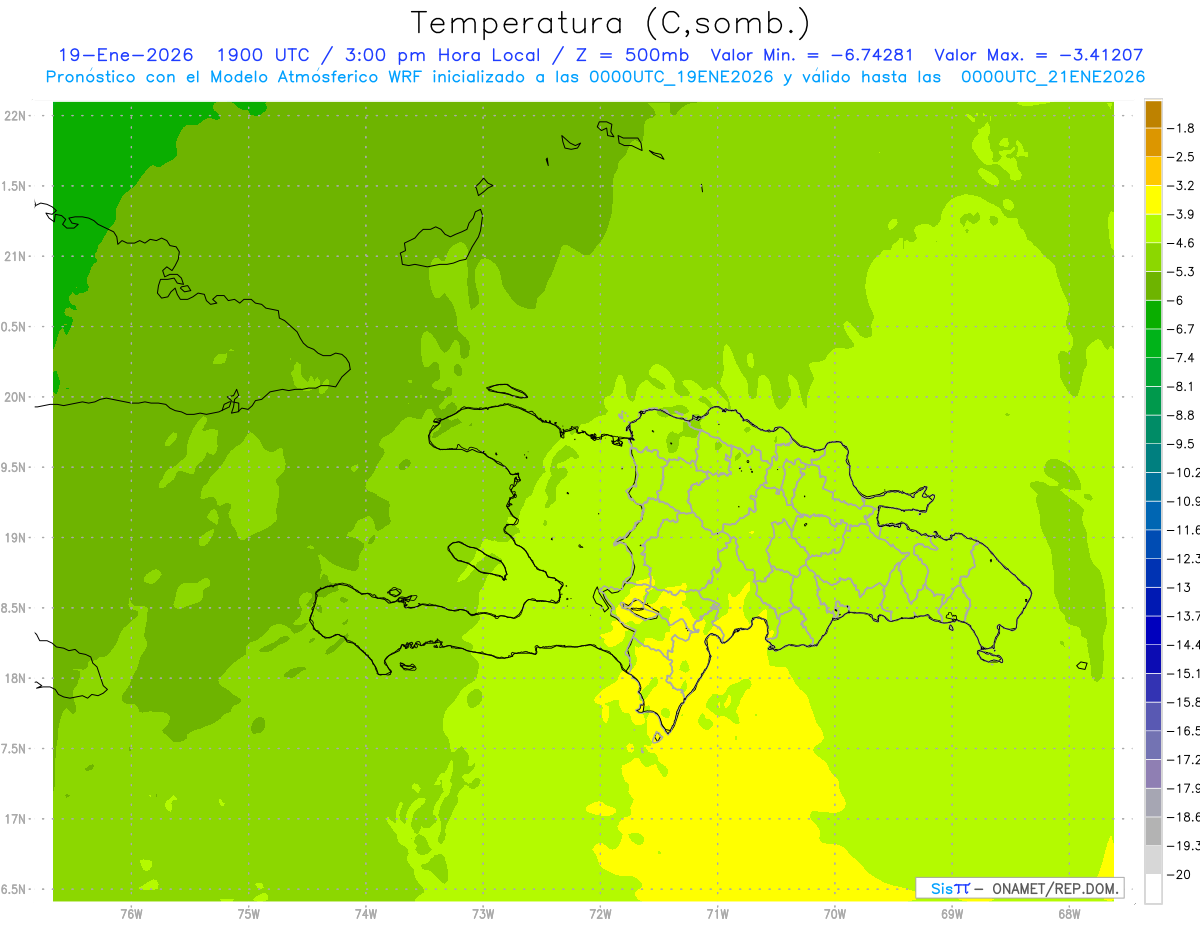Click the '20N' latitude label
This screenshot has height=927, width=1200.
click(x=14, y=397)
